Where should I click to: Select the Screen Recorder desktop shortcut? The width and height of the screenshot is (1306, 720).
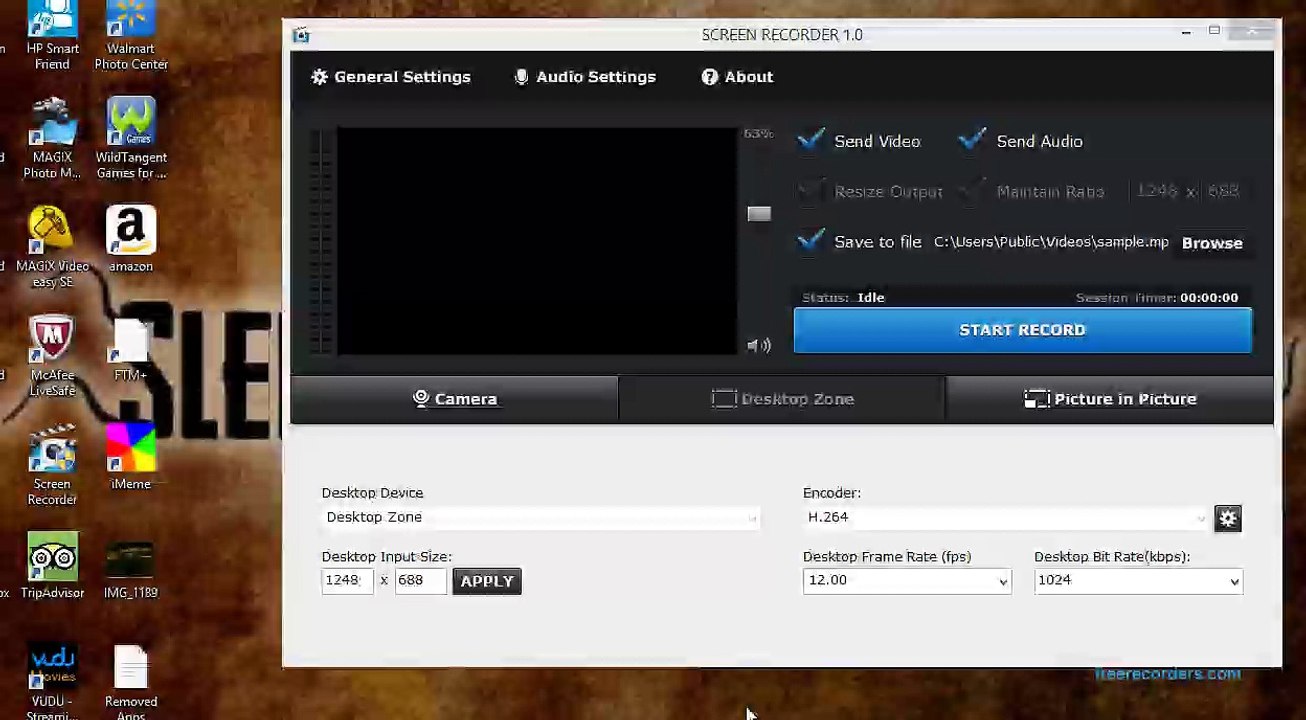coord(52,465)
